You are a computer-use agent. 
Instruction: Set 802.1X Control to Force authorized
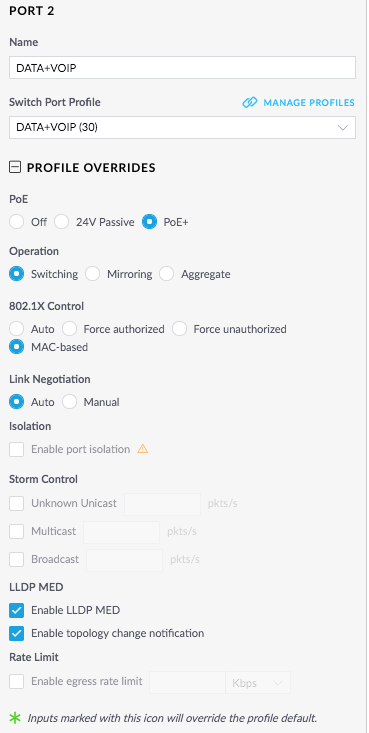click(x=69, y=329)
